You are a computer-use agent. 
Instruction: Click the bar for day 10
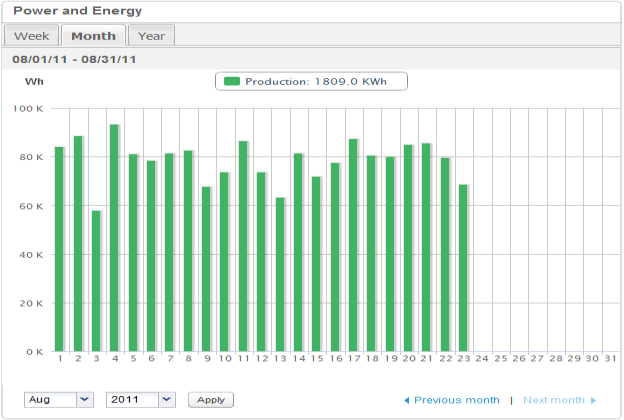(x=224, y=262)
